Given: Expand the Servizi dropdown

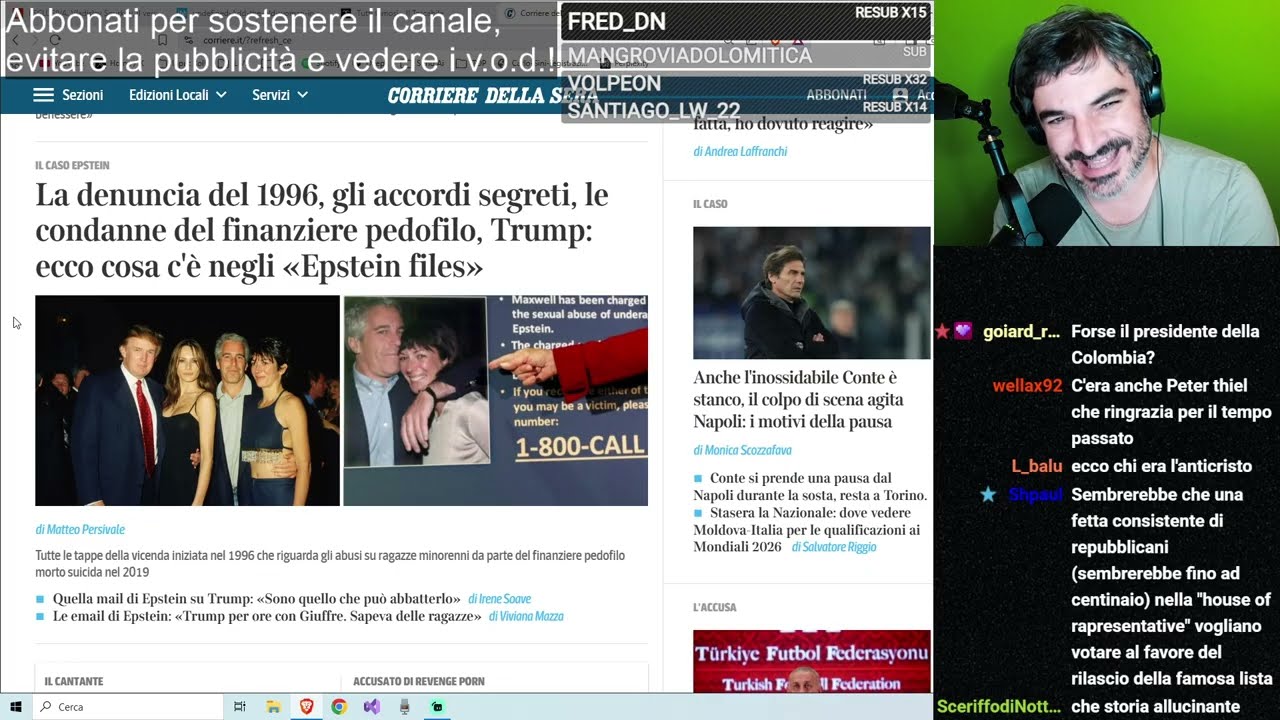Looking at the screenshot, I should tap(280, 95).
